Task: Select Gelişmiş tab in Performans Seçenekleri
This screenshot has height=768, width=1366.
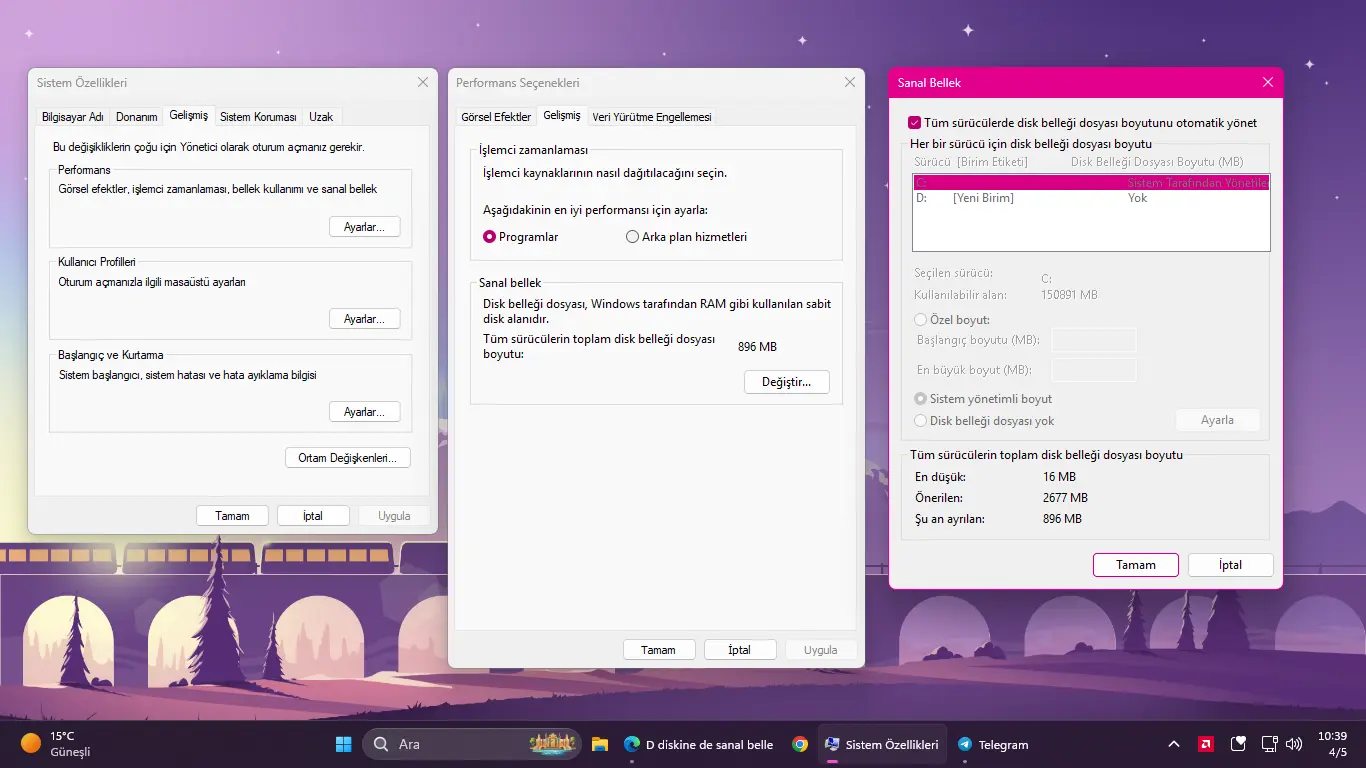Action: click(x=562, y=116)
